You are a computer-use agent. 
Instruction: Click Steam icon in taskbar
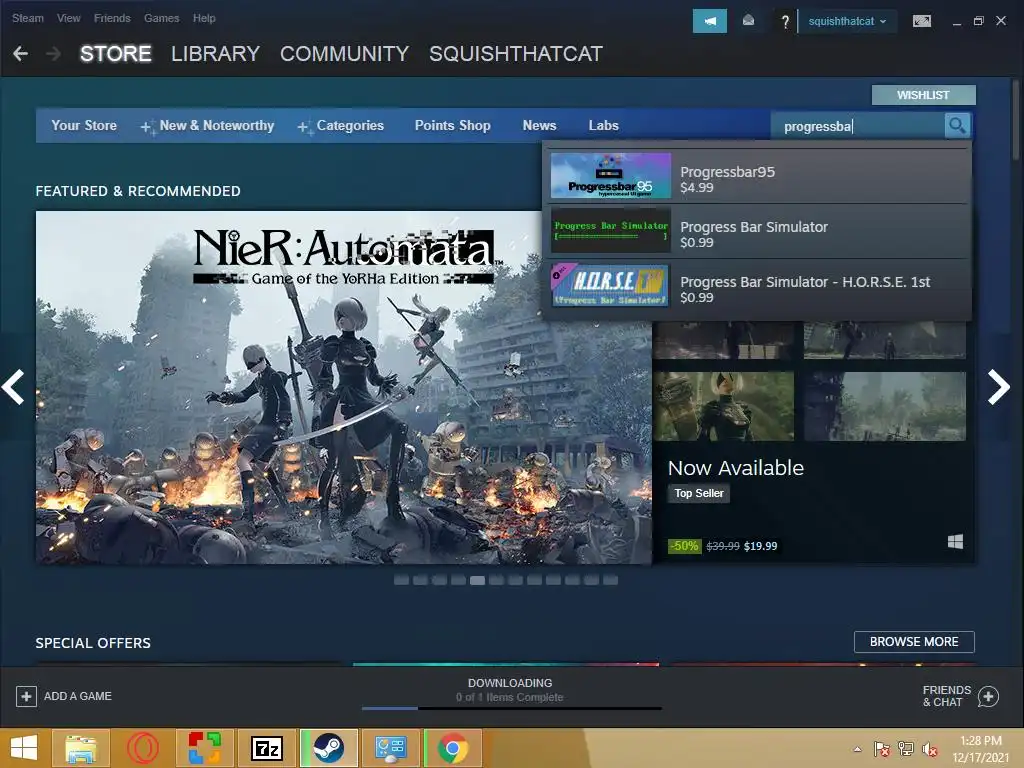[x=328, y=748]
